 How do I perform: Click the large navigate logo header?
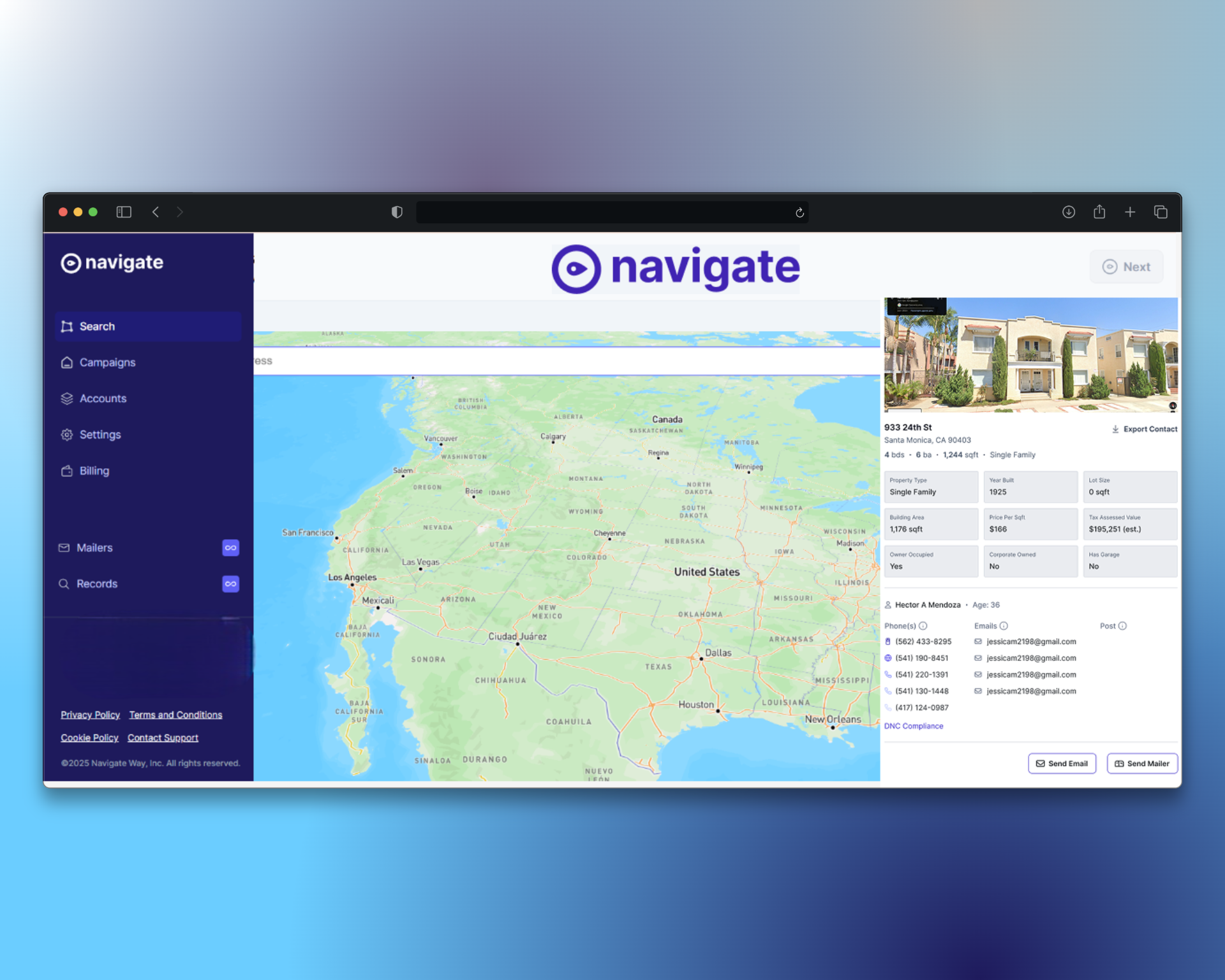click(676, 268)
